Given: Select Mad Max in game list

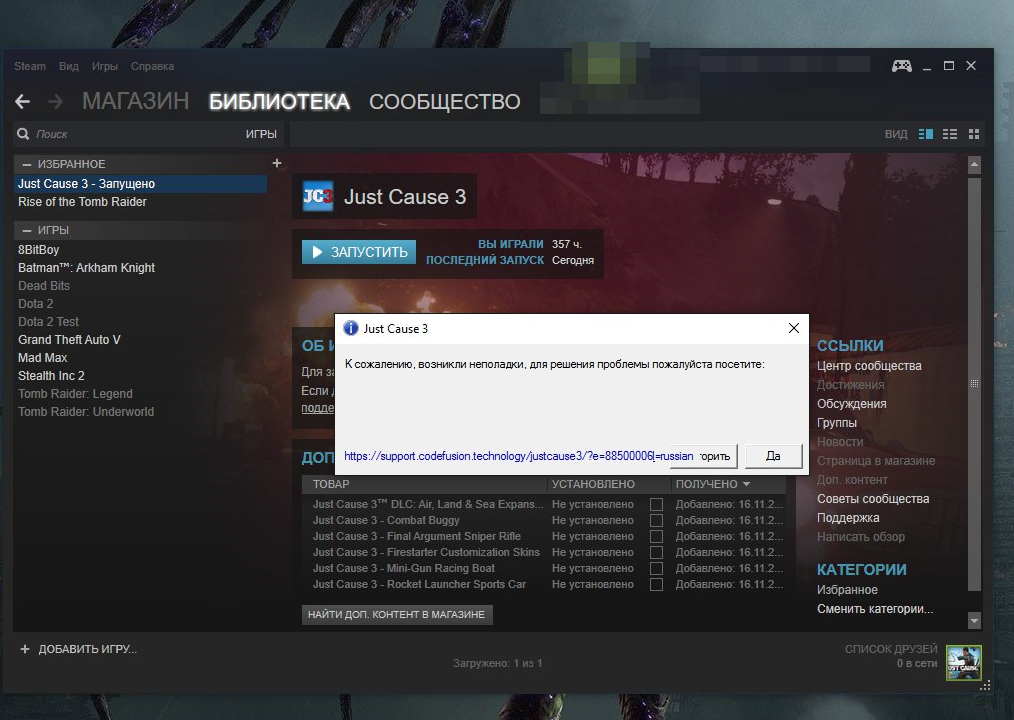Looking at the screenshot, I should click(43, 358).
